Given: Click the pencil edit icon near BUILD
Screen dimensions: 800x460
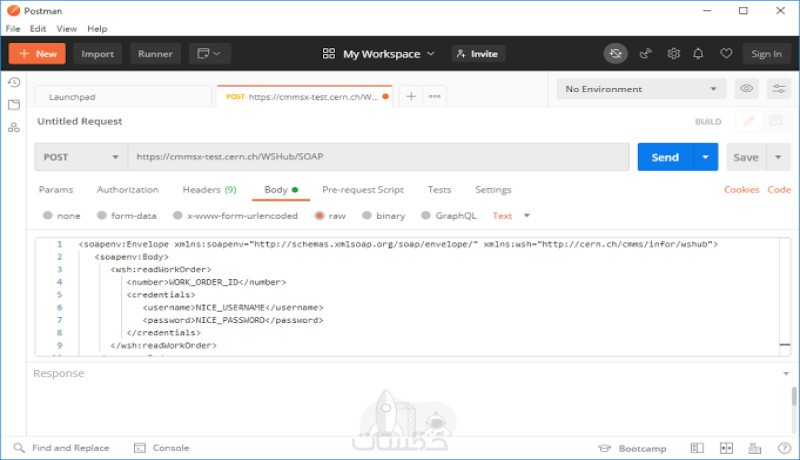Looking at the screenshot, I should tap(748, 121).
